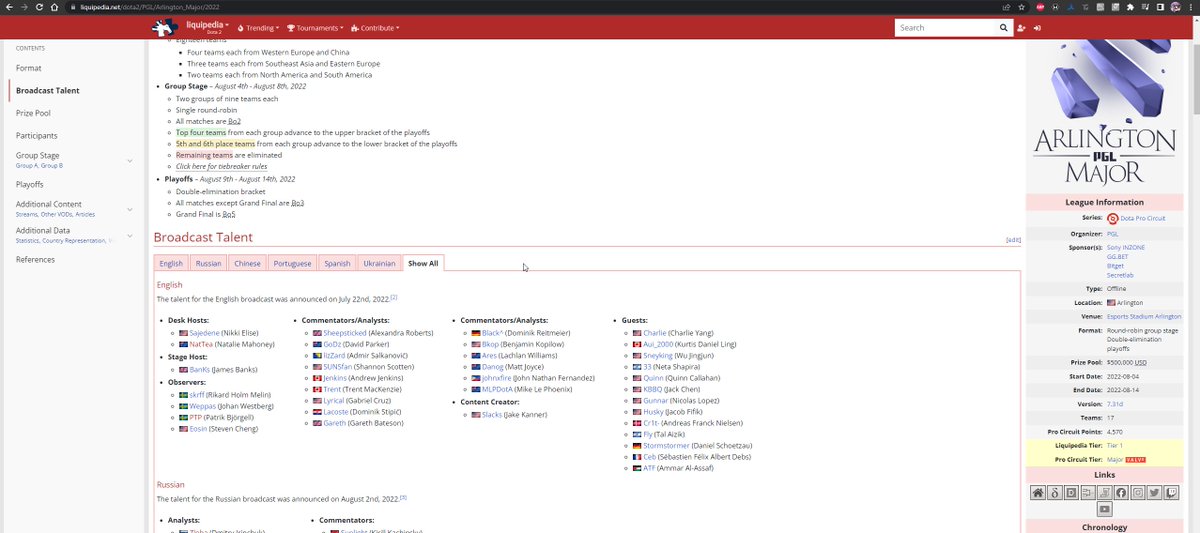
Task: Open version 7.31d link
Action: pyautogui.click(x=1115, y=403)
